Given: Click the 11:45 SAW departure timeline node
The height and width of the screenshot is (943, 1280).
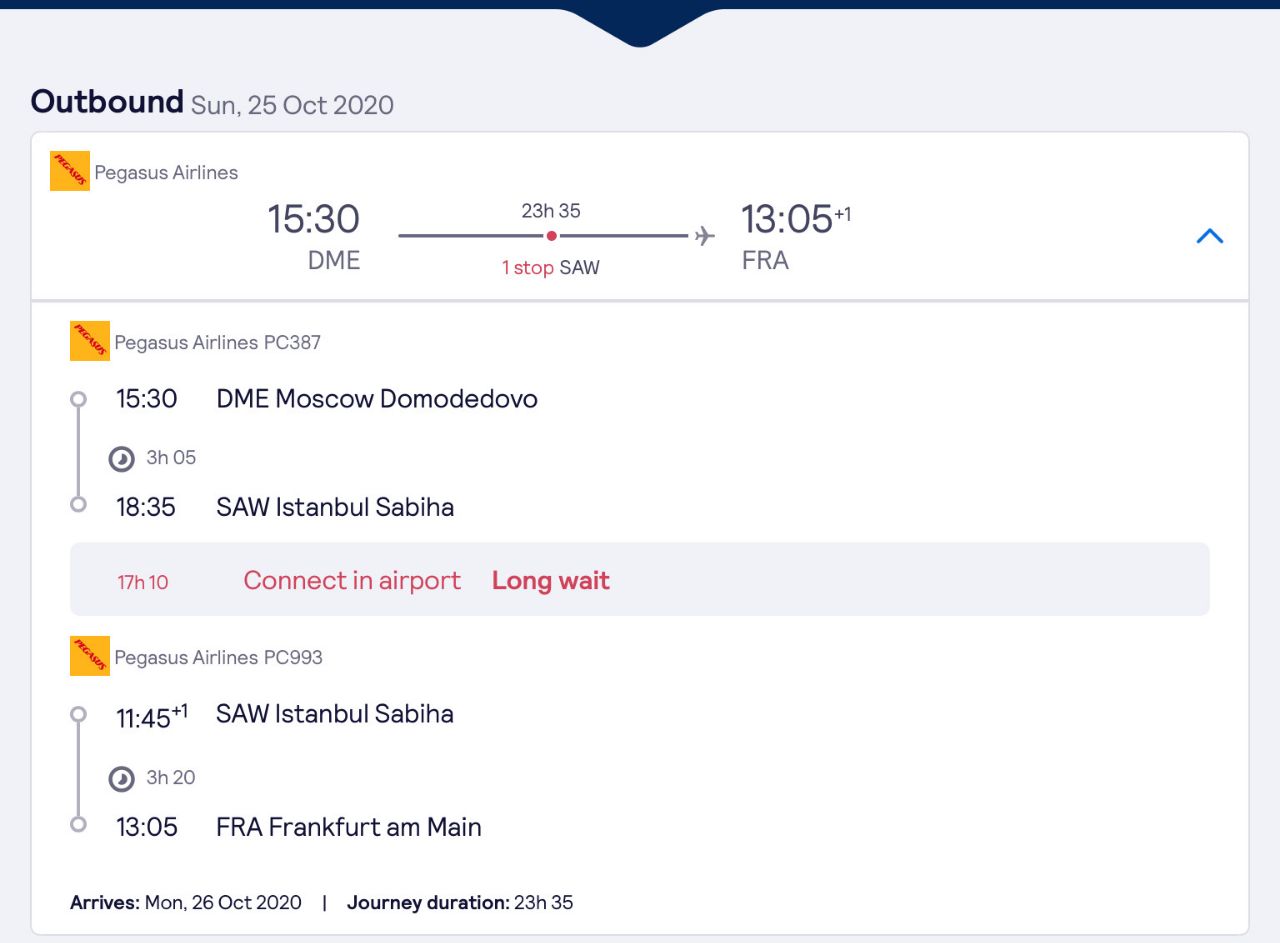Looking at the screenshot, I should 78,714.
